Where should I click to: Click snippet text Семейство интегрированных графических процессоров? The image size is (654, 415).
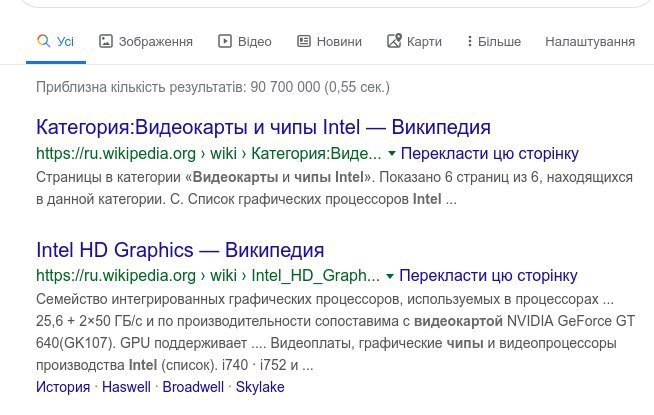tap(219, 299)
